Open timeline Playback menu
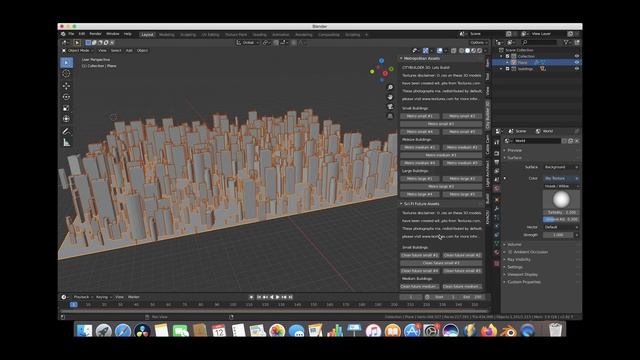 click(x=82, y=297)
